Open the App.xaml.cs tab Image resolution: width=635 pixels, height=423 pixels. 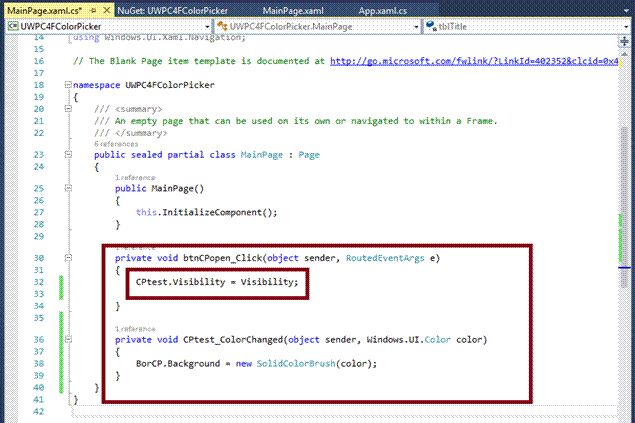coord(383,11)
